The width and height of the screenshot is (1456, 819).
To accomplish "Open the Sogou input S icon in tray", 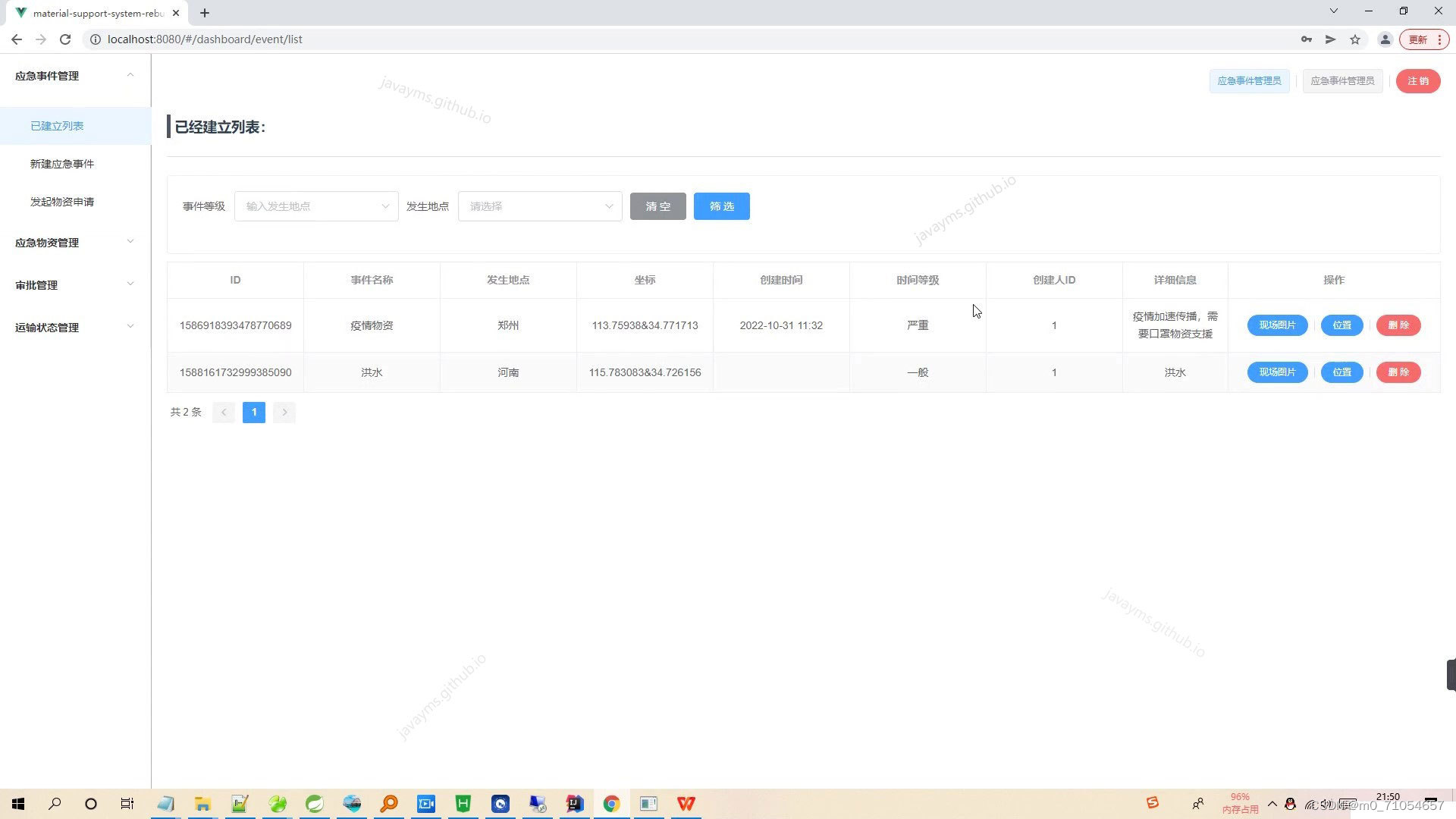I will [1153, 803].
